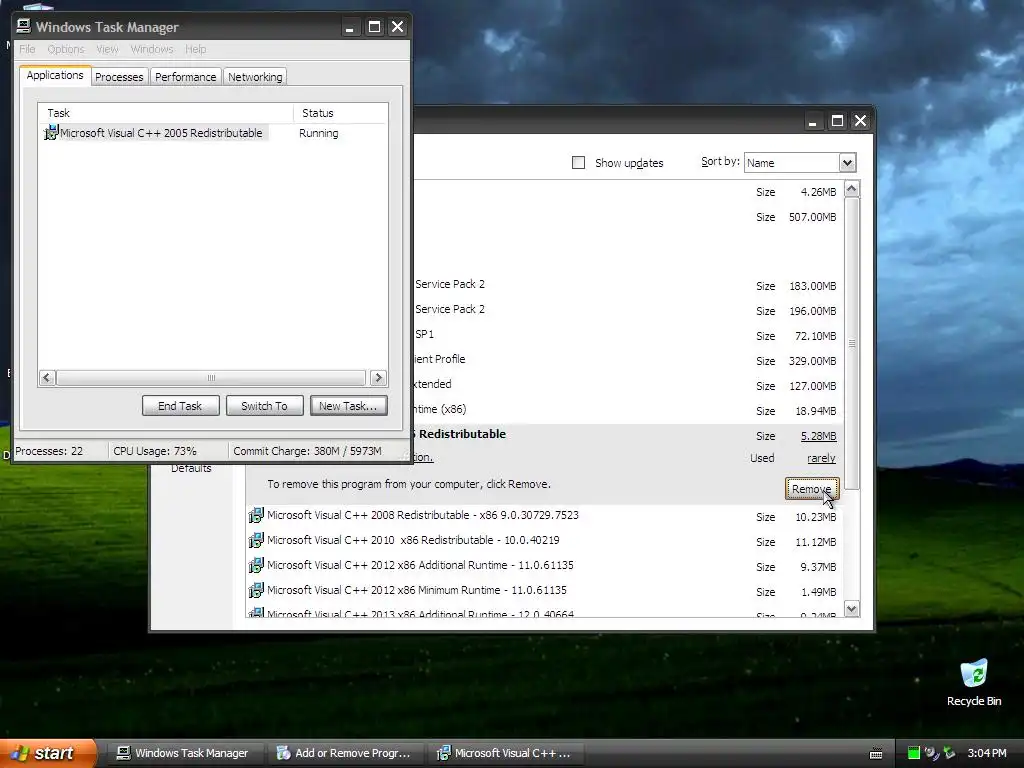Click the End Task button
This screenshot has width=1024, height=768.
[x=180, y=406]
